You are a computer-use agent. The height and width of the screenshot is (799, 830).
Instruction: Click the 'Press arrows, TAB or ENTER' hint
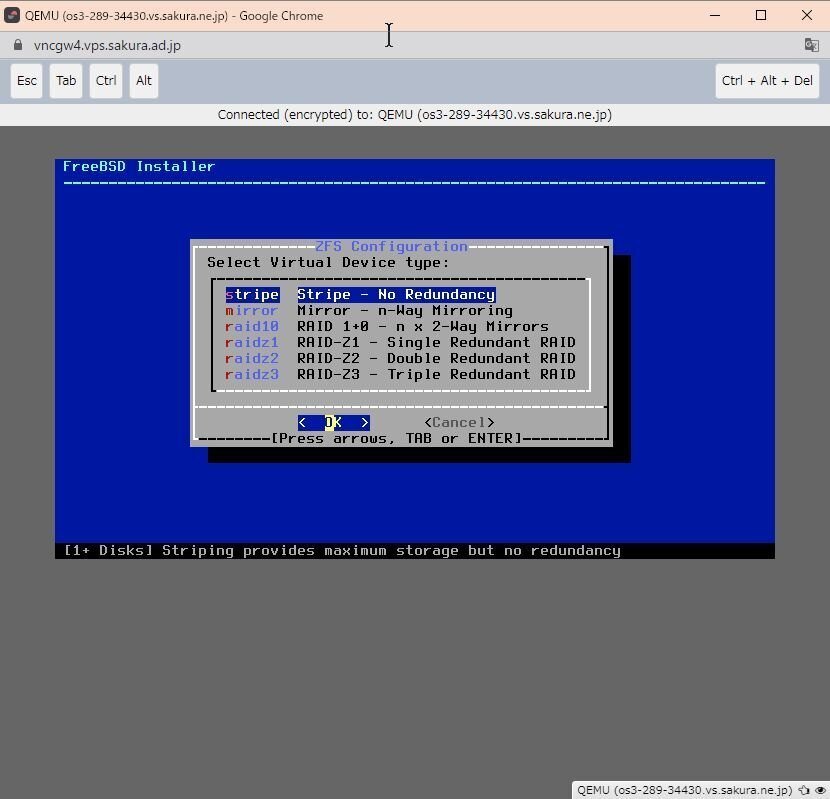(396, 438)
